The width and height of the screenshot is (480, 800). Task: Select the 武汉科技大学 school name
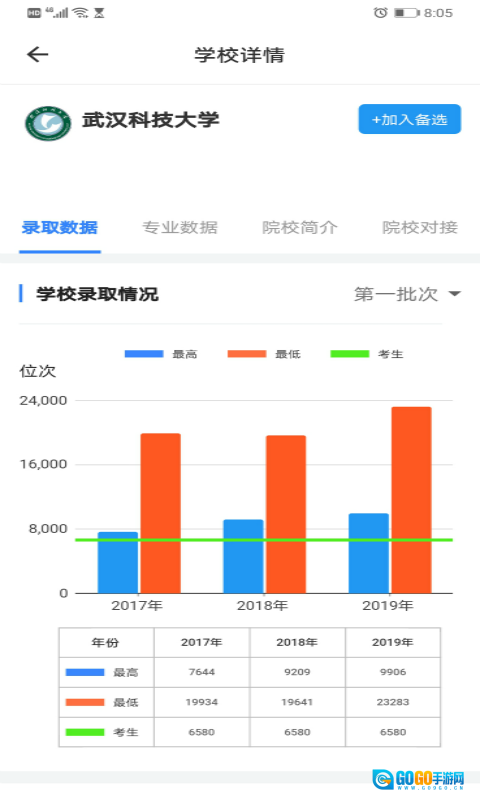click(151, 120)
